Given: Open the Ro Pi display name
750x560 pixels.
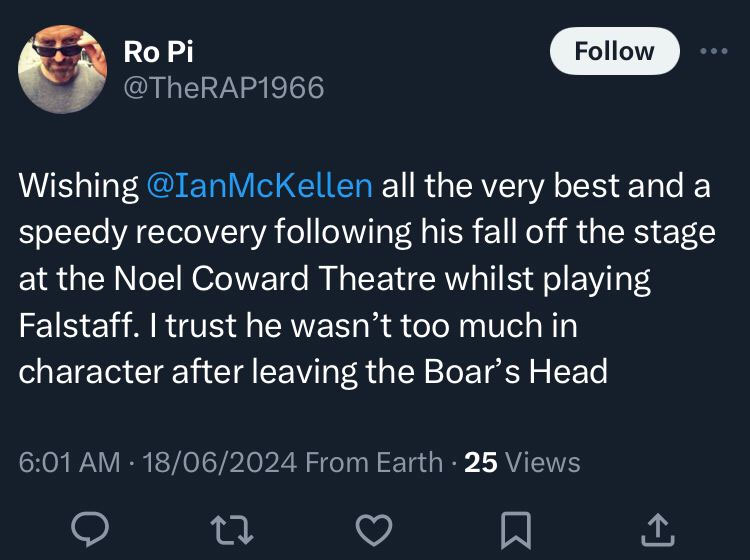Looking at the screenshot, I should click(158, 51).
